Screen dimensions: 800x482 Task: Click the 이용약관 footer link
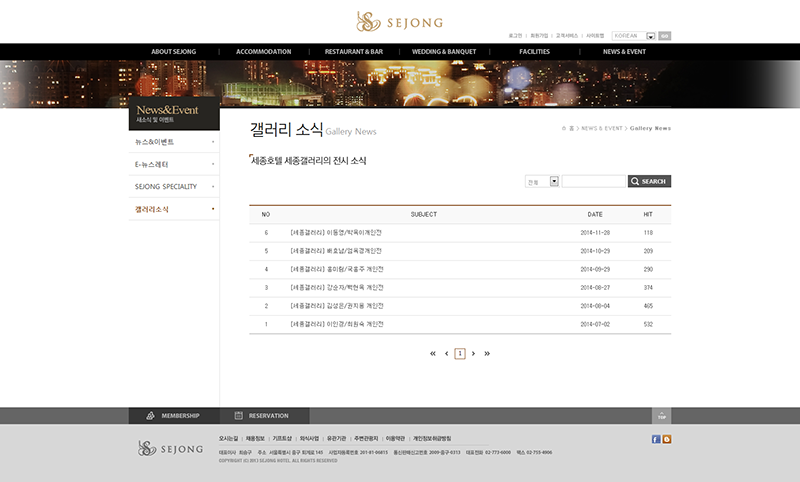(x=395, y=439)
